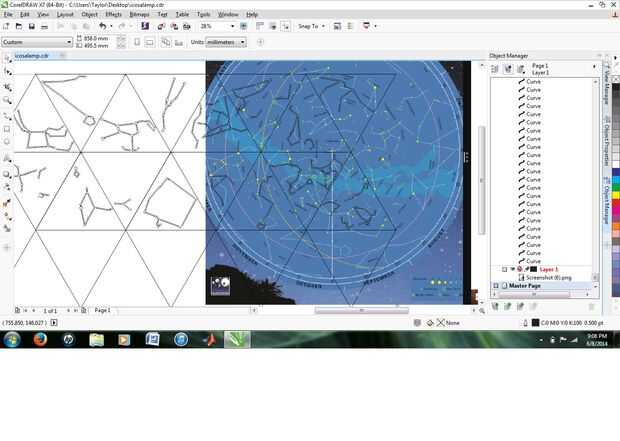
Task: Toggle the Show Rulers icon in toolbar
Action: (x=260, y=26)
